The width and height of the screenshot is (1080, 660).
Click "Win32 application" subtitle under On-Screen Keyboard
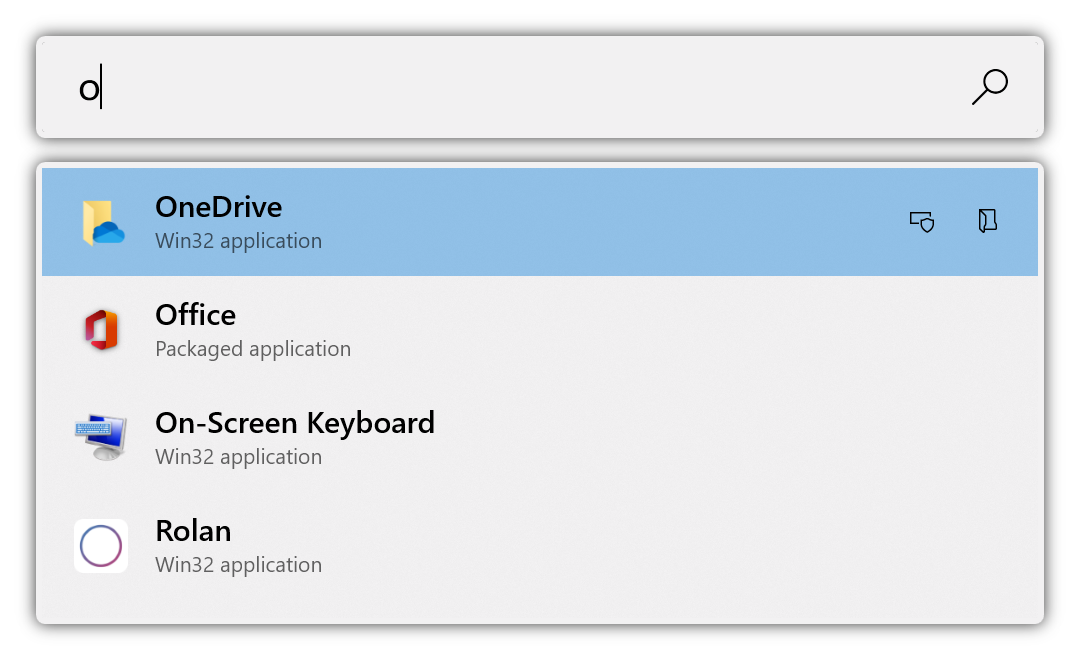pyautogui.click(x=238, y=457)
